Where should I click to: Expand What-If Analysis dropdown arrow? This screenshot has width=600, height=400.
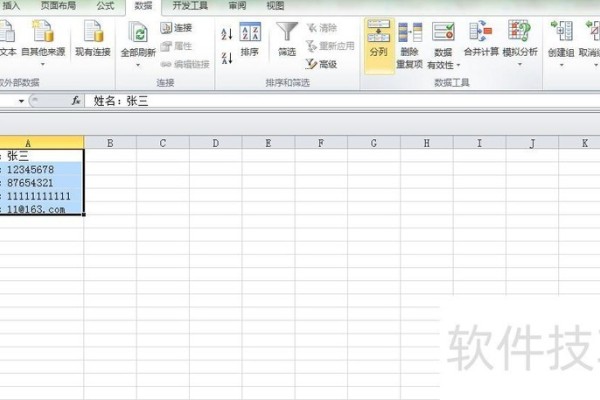pyautogui.click(x=520, y=65)
